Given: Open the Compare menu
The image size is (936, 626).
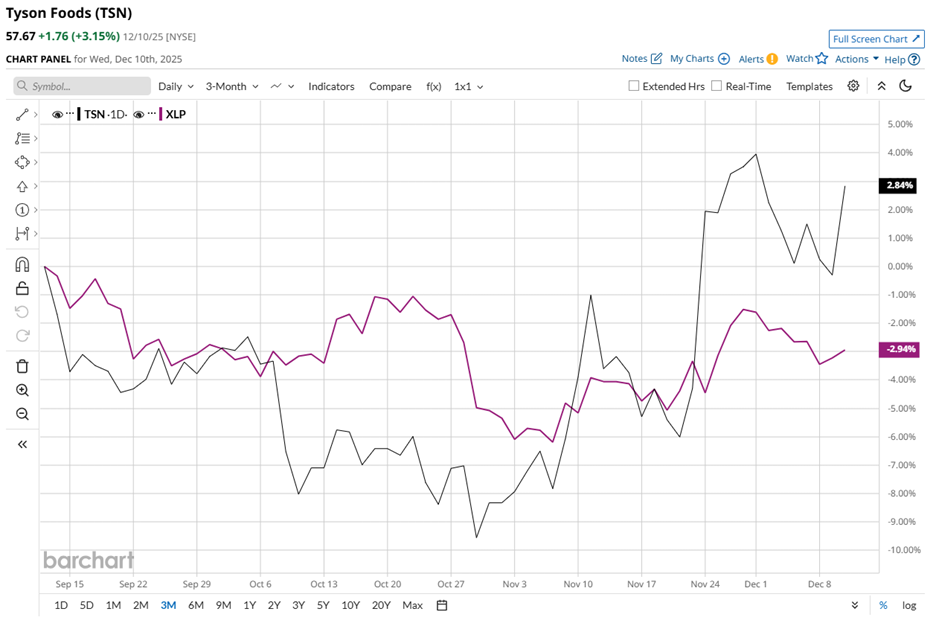Looking at the screenshot, I should (390, 87).
